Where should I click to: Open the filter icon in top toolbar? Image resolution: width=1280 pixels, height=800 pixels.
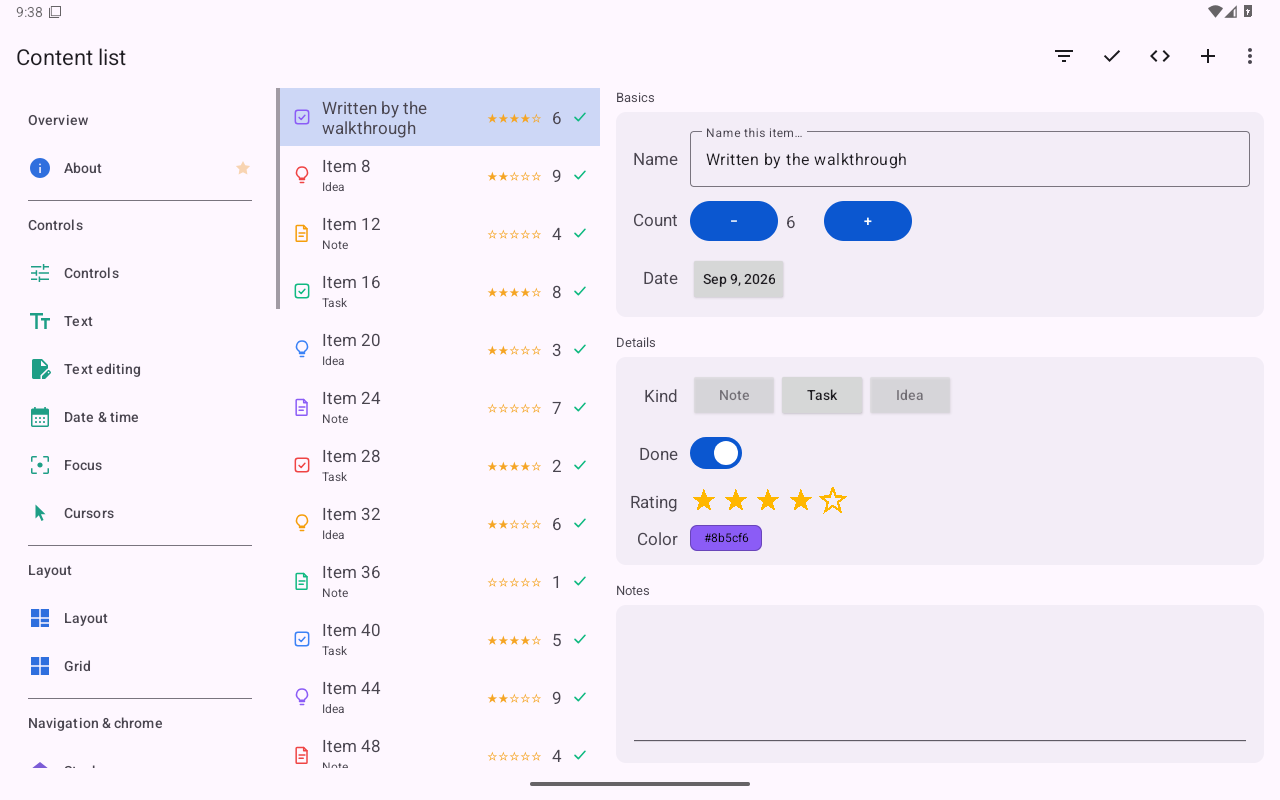click(x=1064, y=56)
